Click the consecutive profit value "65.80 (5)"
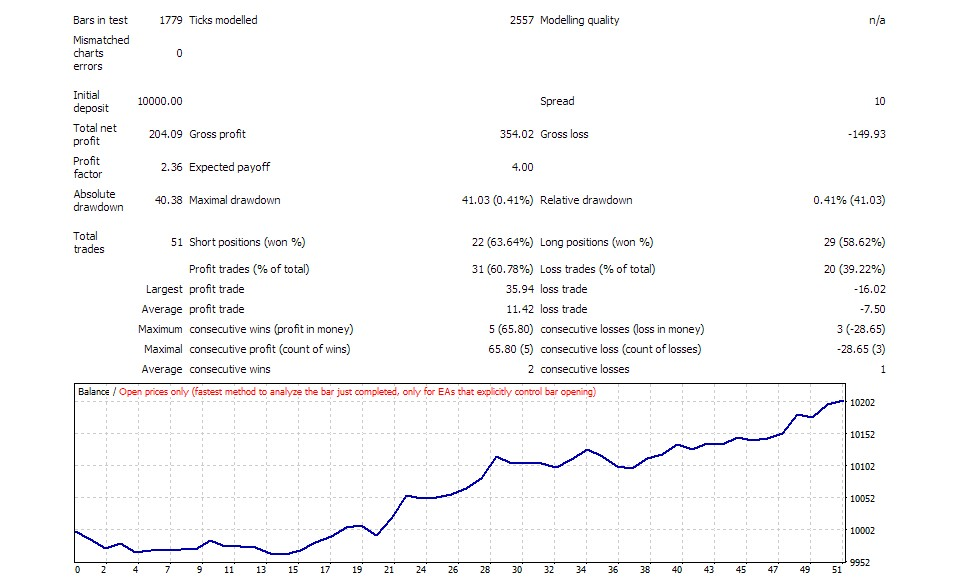 (x=511, y=350)
